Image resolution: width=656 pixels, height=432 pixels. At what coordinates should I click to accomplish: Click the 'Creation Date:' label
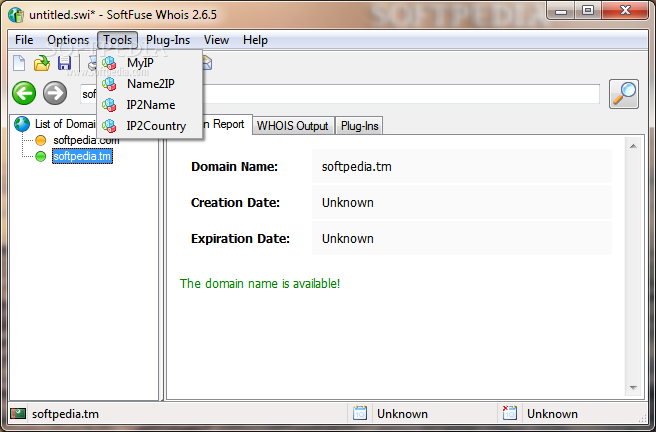(235, 203)
